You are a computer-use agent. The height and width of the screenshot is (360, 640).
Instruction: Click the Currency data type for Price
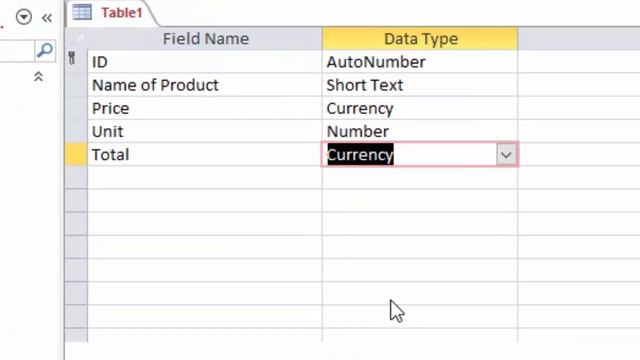click(x=420, y=109)
